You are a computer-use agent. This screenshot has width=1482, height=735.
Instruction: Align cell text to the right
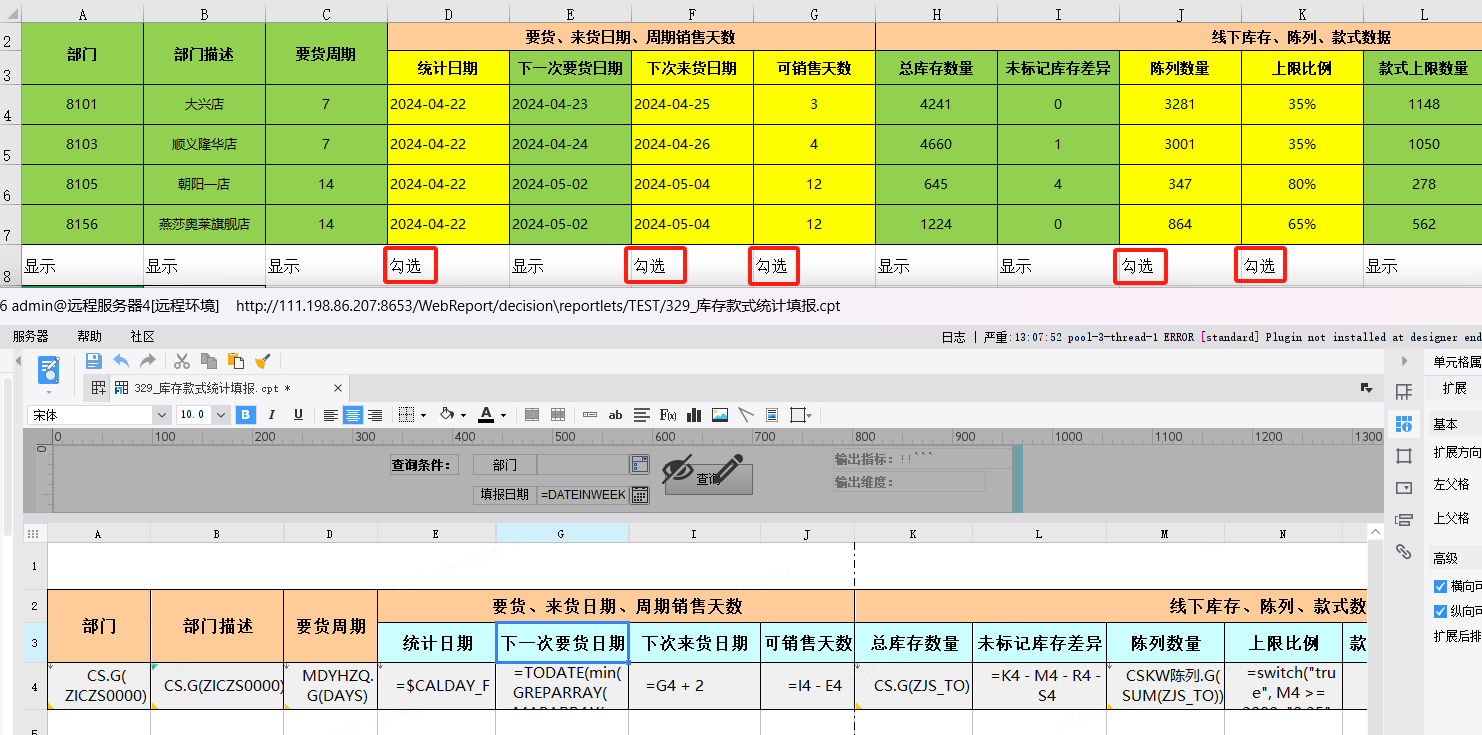(x=375, y=415)
